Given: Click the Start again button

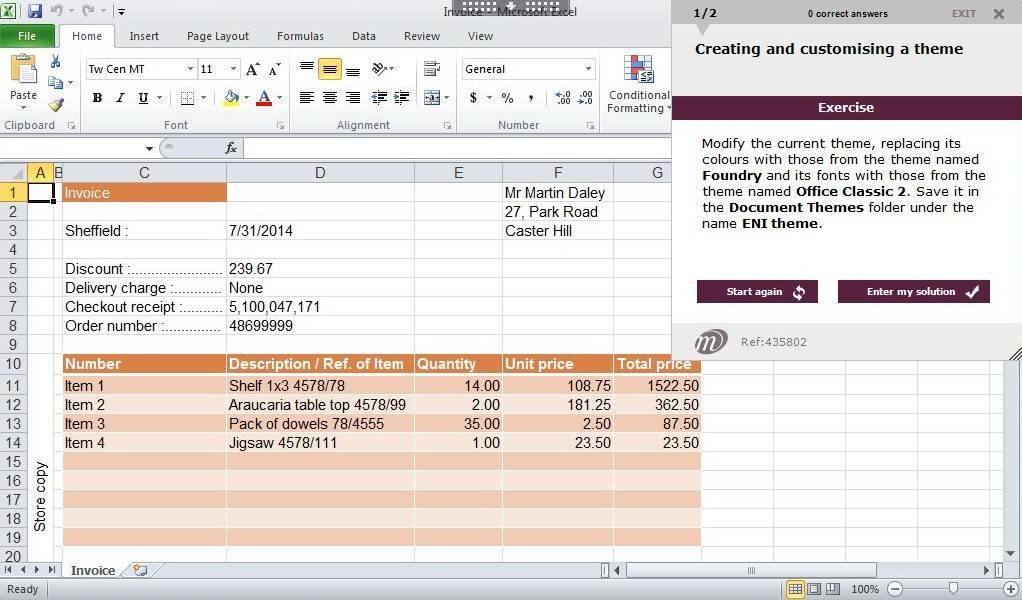Looking at the screenshot, I should [757, 292].
